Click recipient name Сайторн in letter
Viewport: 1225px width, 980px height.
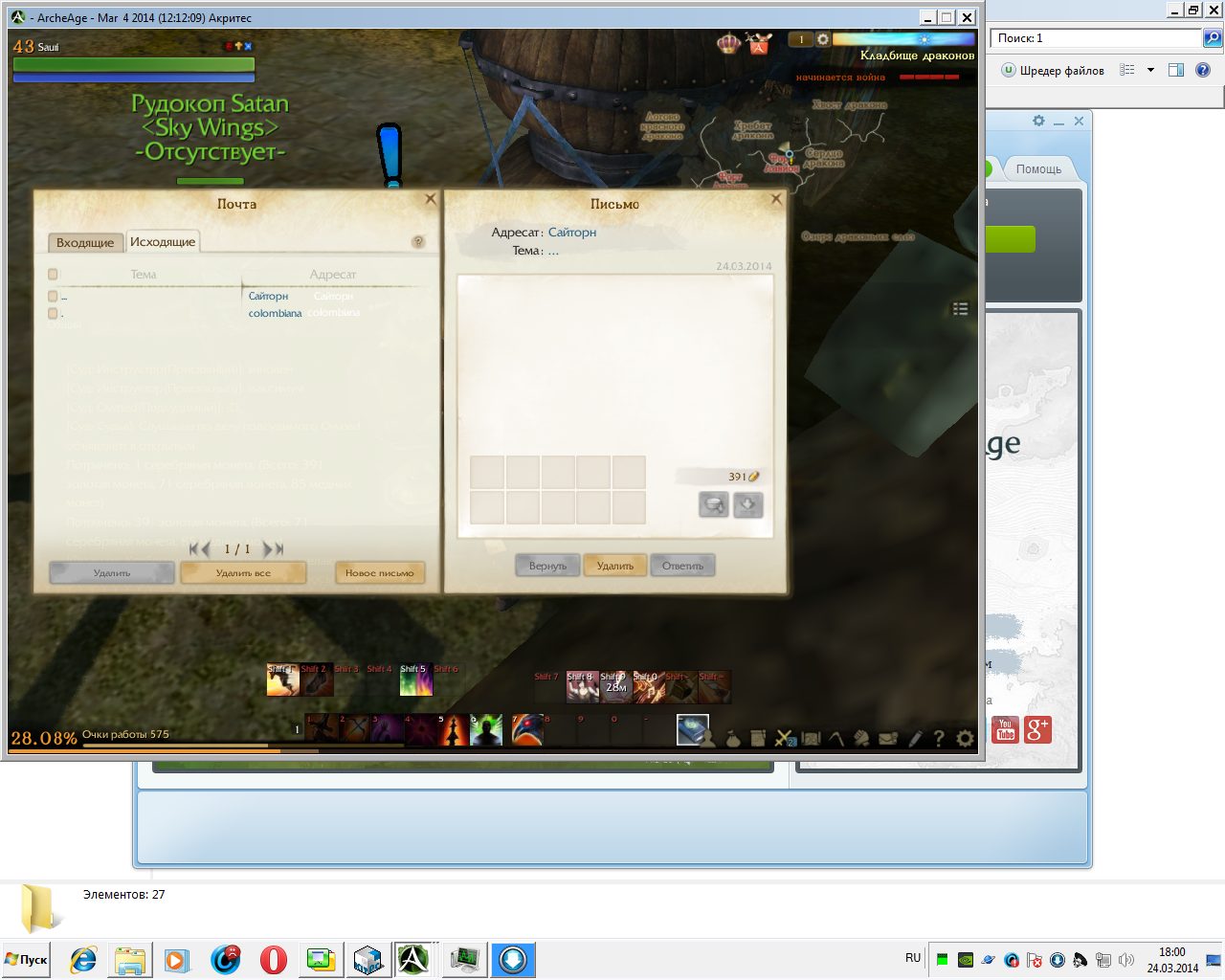click(572, 233)
